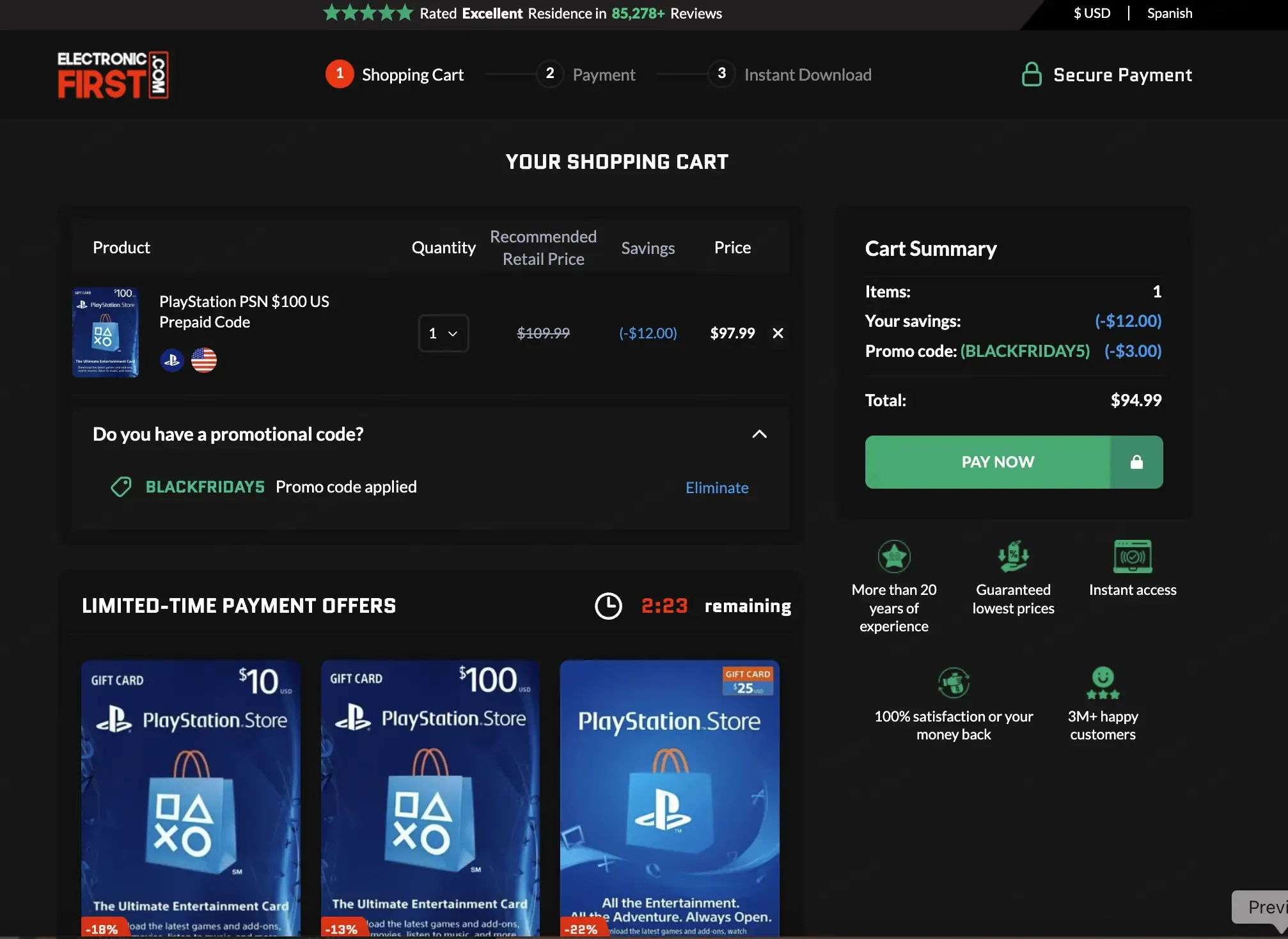1288x939 pixels.
Task: Open the $ USD currency selector
Action: point(1092,13)
